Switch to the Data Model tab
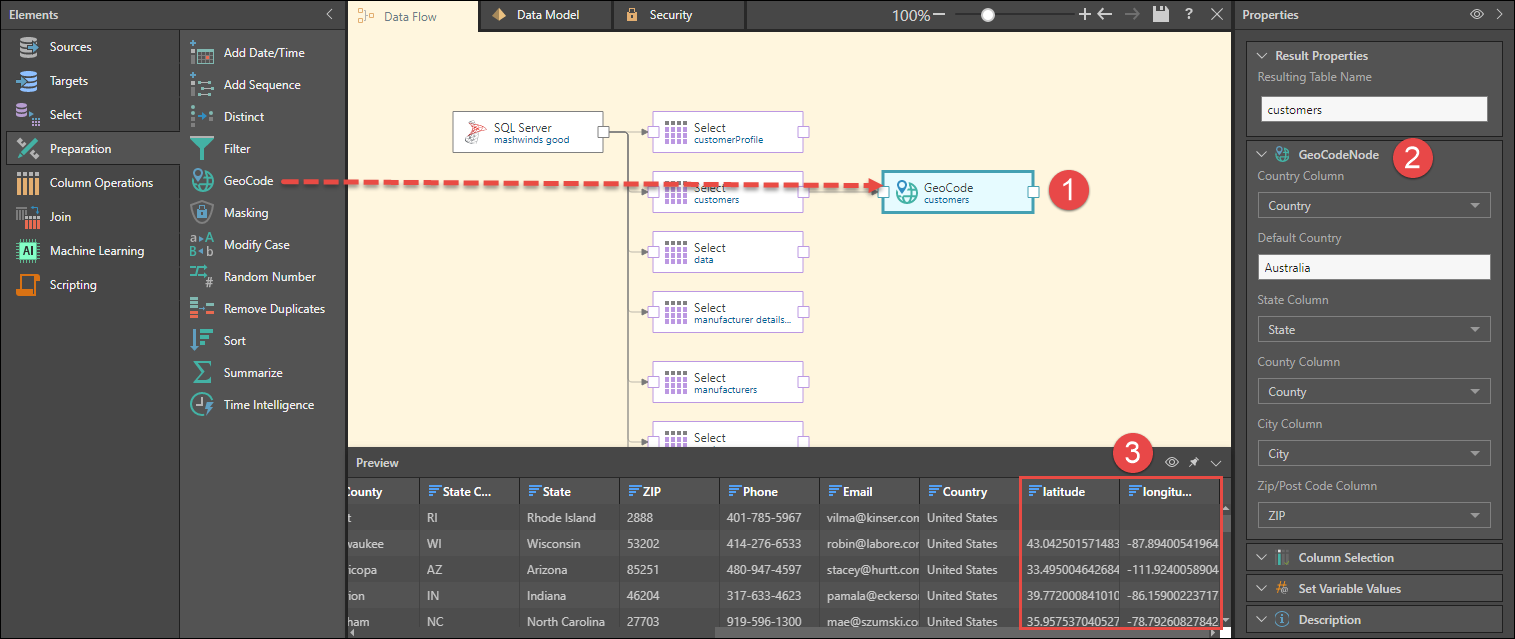The height and width of the screenshot is (639, 1515). click(547, 15)
